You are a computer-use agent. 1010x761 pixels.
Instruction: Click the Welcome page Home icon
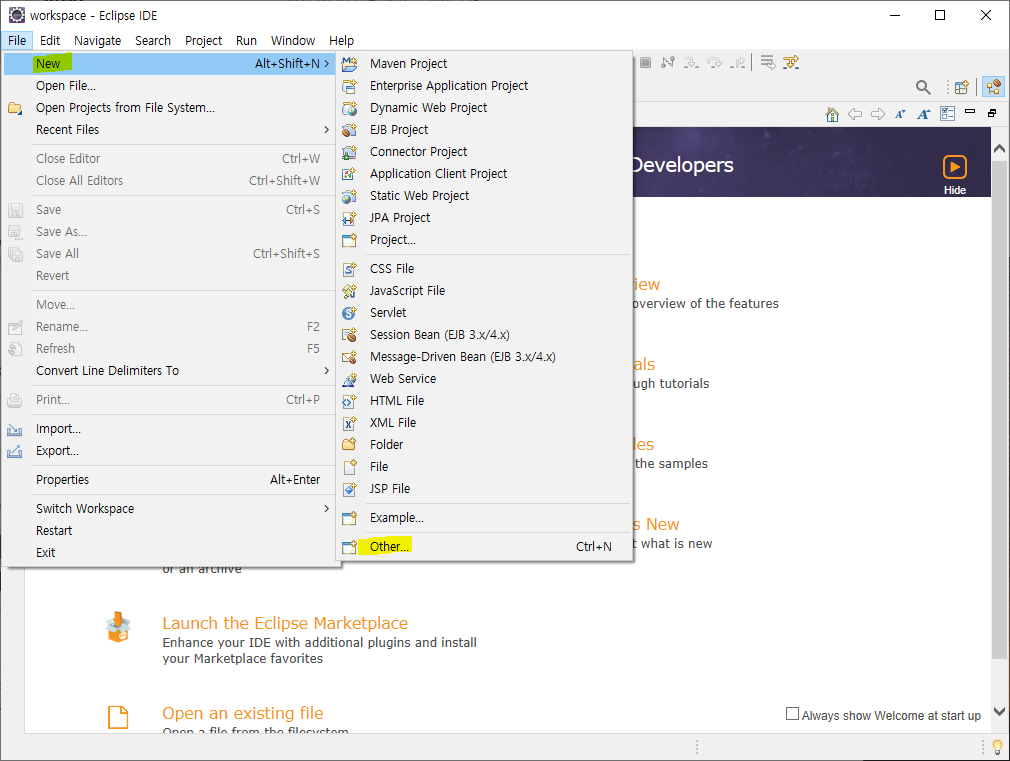click(832, 115)
